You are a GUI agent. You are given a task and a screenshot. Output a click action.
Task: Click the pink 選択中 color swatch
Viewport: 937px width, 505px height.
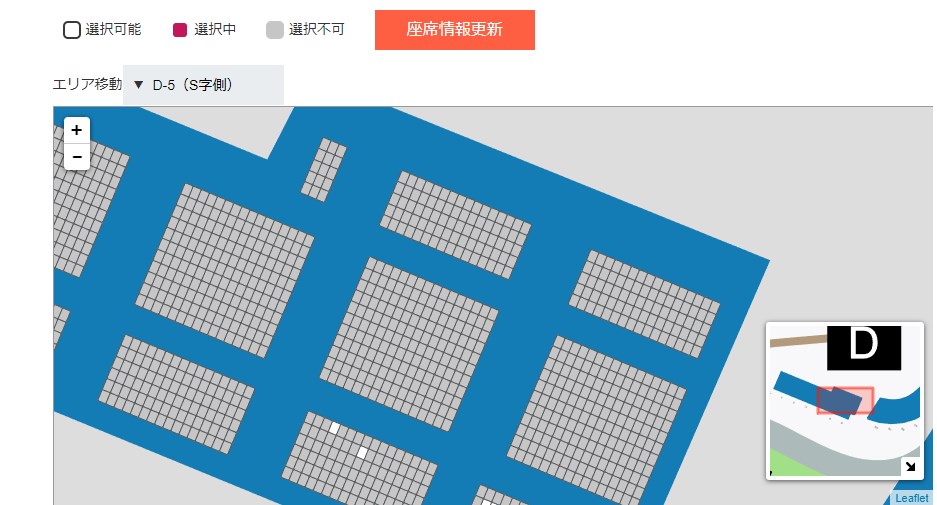[180, 30]
